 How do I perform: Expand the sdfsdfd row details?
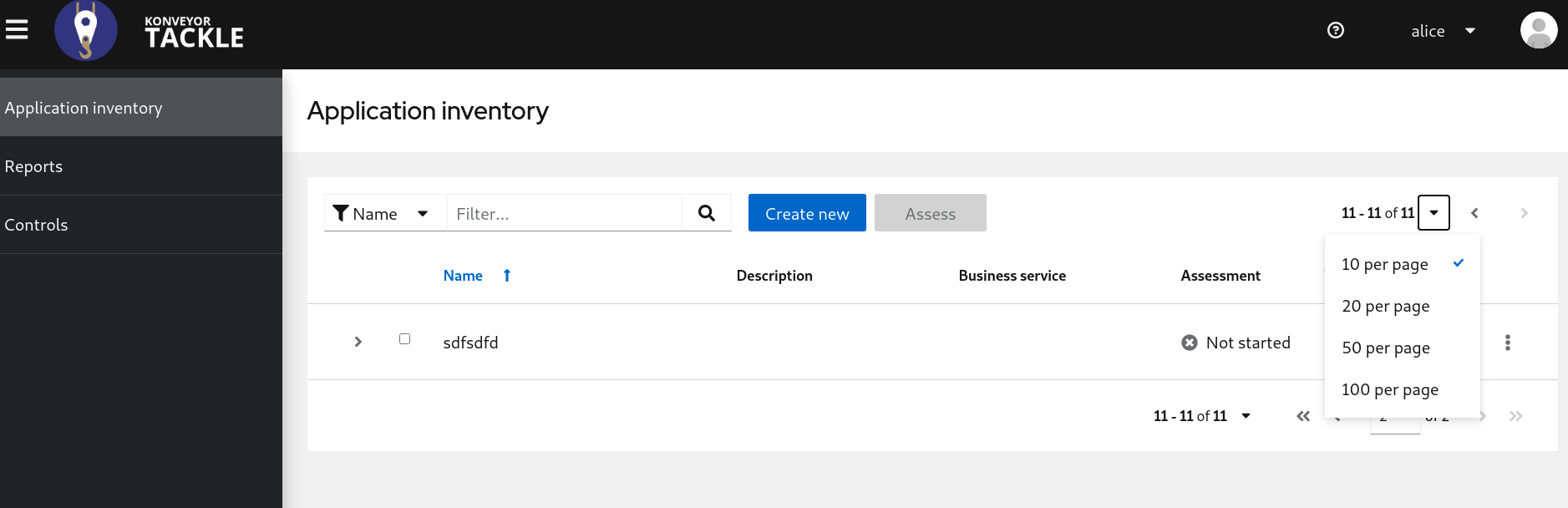click(358, 342)
